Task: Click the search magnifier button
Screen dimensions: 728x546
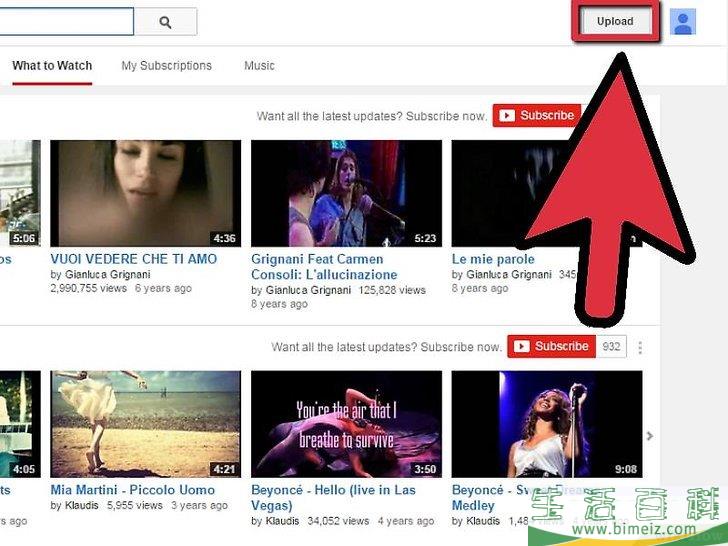Action: 165,22
